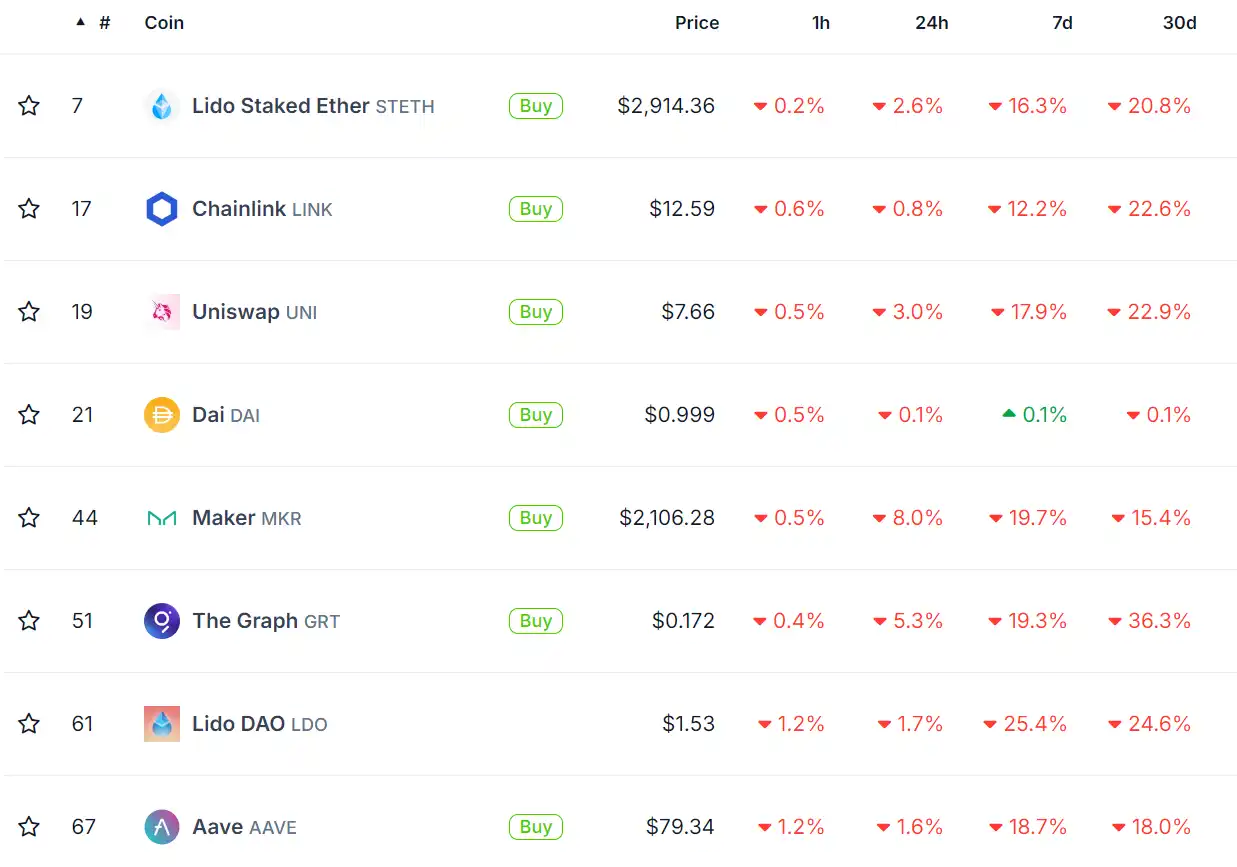Image resolution: width=1237 pixels, height=867 pixels.
Task: Favorite Lido Staked Ether with its star
Action: coord(29,106)
